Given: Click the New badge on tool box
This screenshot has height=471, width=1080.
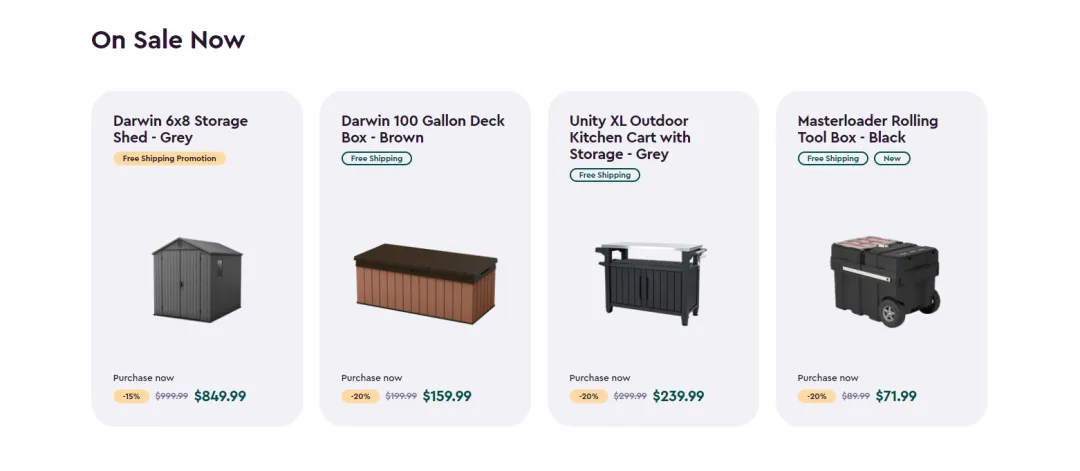Looking at the screenshot, I should pos(892,159).
